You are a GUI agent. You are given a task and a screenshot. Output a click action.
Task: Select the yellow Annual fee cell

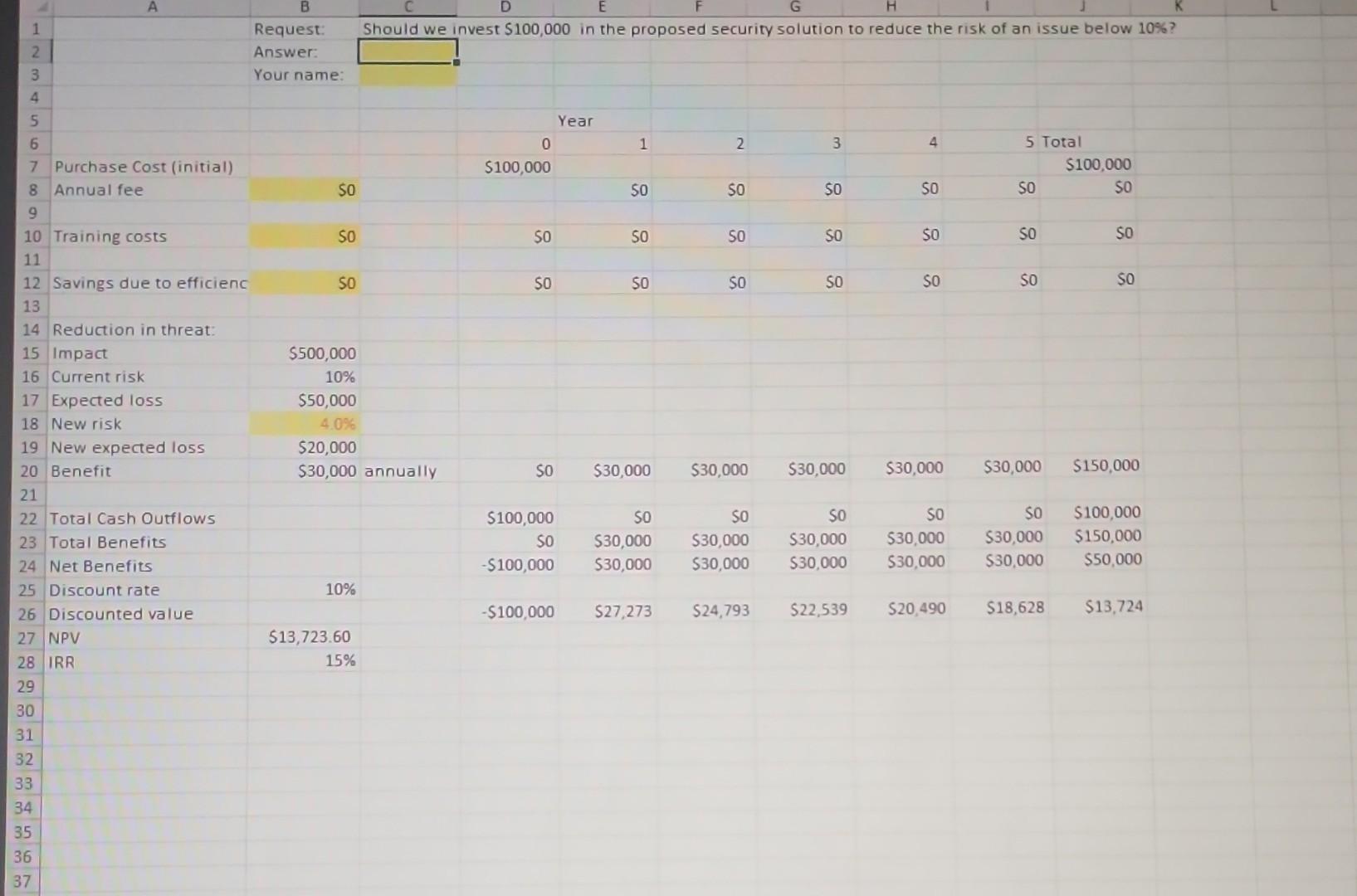click(x=305, y=190)
